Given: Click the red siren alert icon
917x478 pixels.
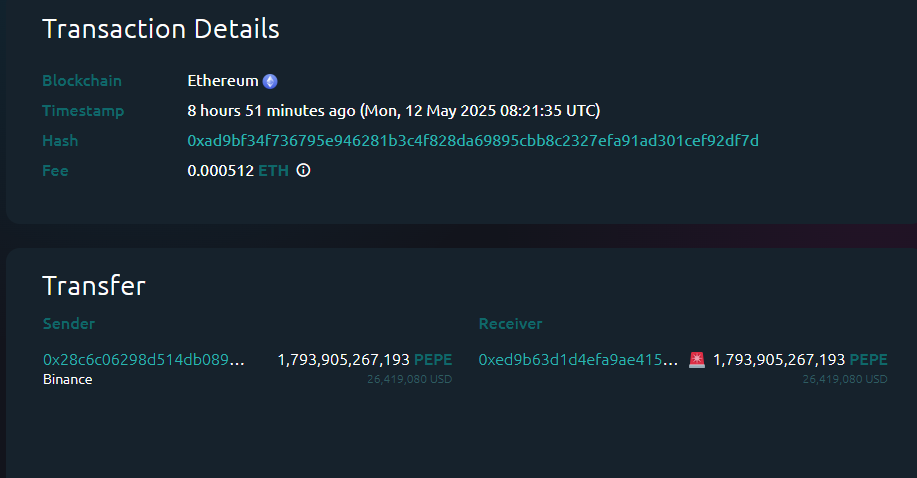Looking at the screenshot, I should coord(697,360).
